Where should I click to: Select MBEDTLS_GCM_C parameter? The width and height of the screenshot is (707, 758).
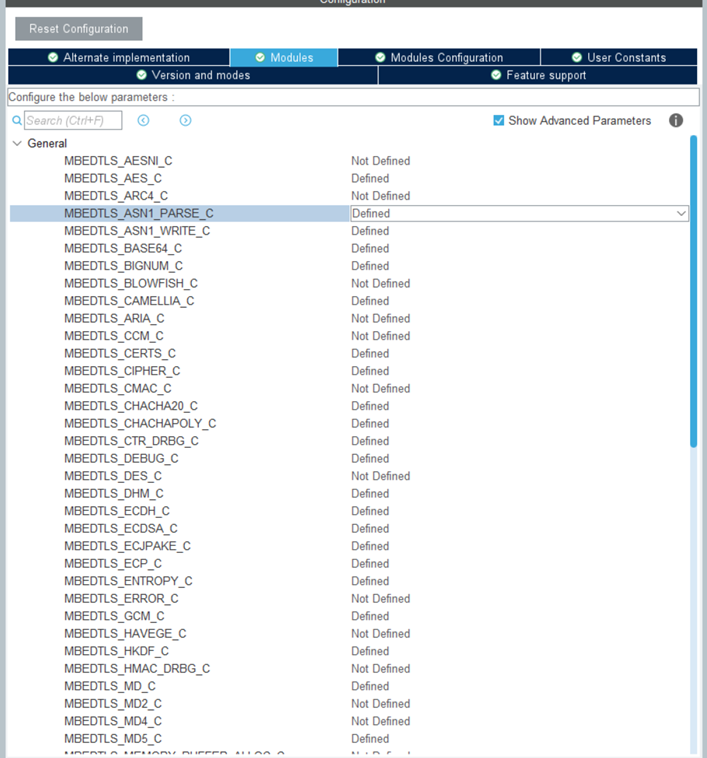pyautogui.click(x=115, y=616)
